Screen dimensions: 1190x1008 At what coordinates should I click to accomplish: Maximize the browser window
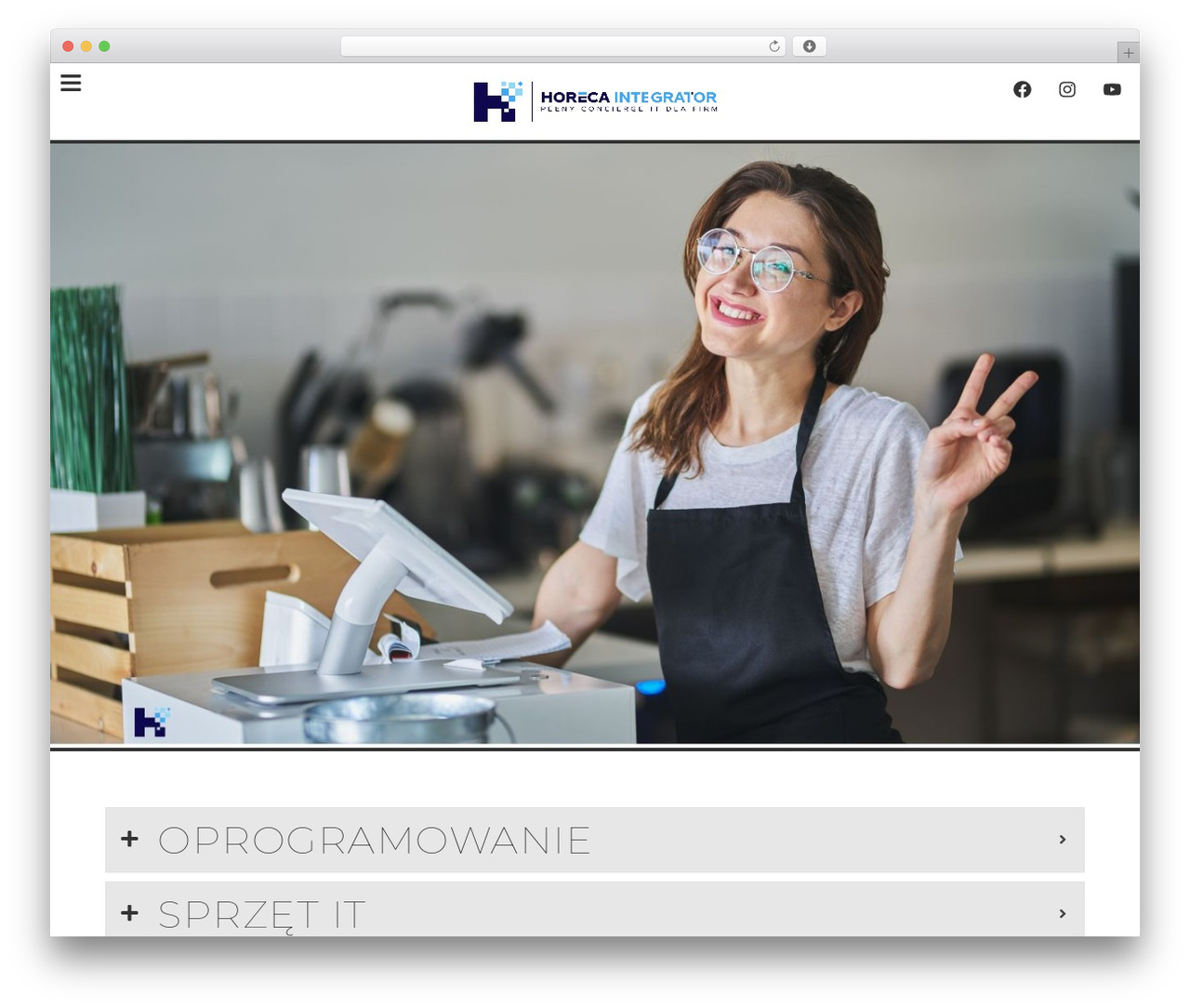pyautogui.click(x=104, y=46)
